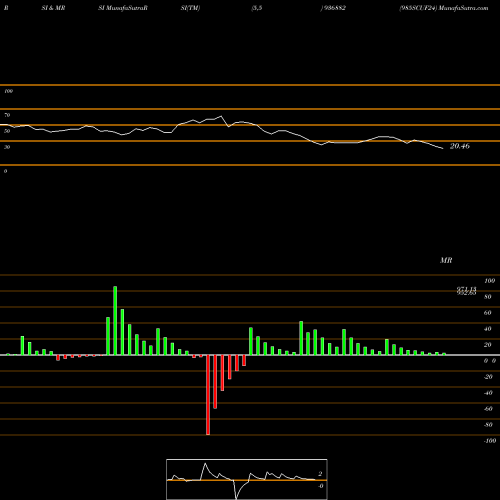Viewport: 500px width, 500px height.
Task: Open the mini MR overview chart thumbnail
Action: click(247, 479)
